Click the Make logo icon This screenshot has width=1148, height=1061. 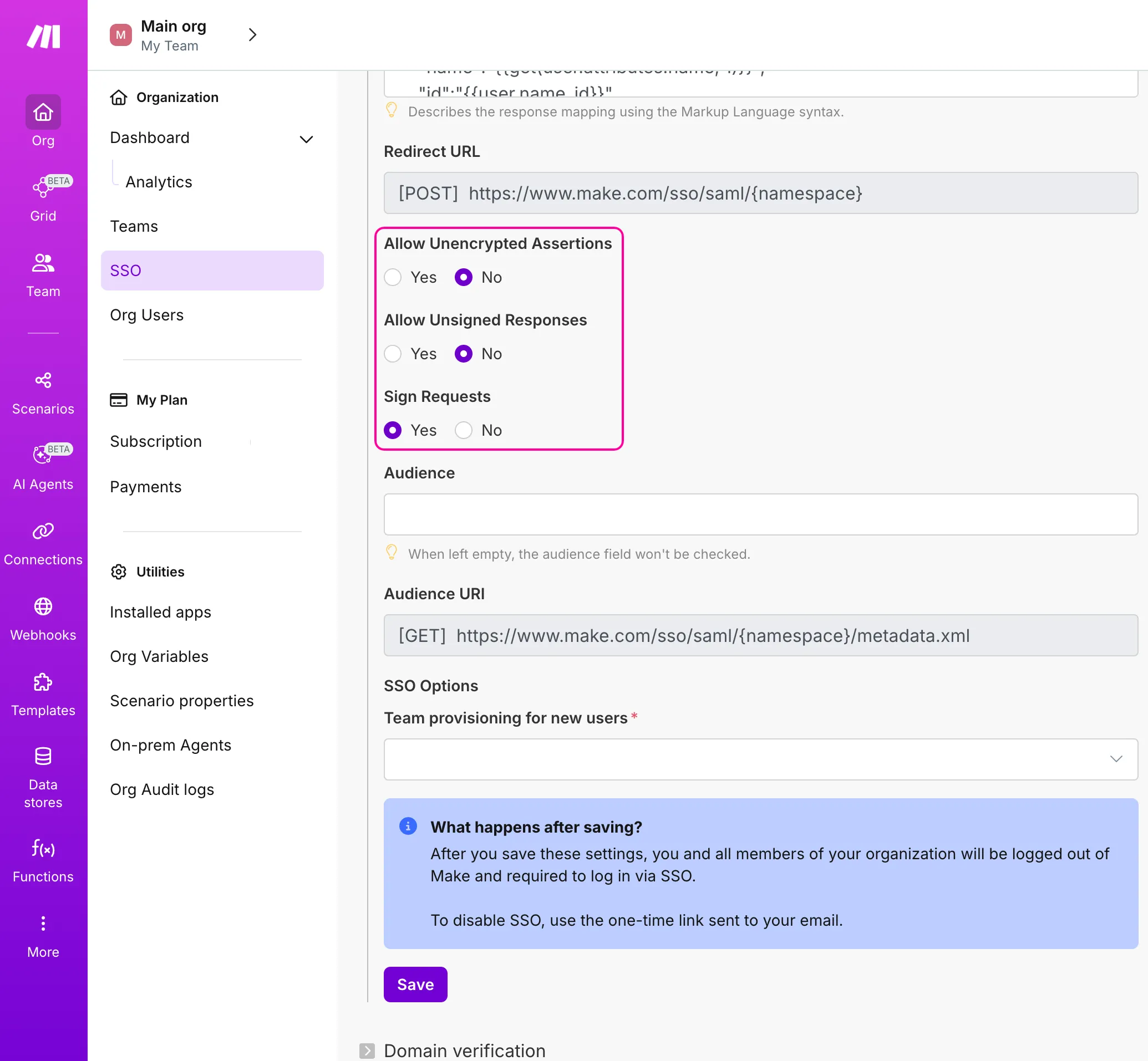point(44,37)
